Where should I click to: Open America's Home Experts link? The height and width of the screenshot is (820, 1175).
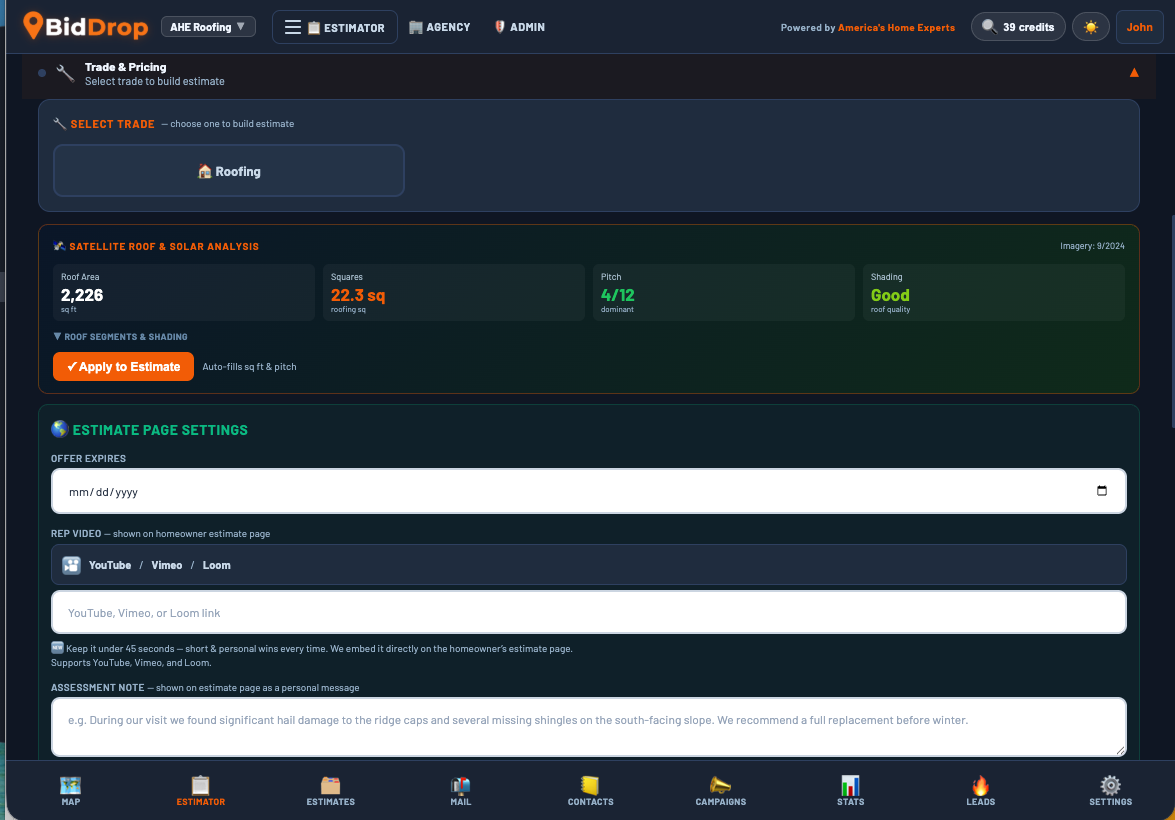click(896, 28)
